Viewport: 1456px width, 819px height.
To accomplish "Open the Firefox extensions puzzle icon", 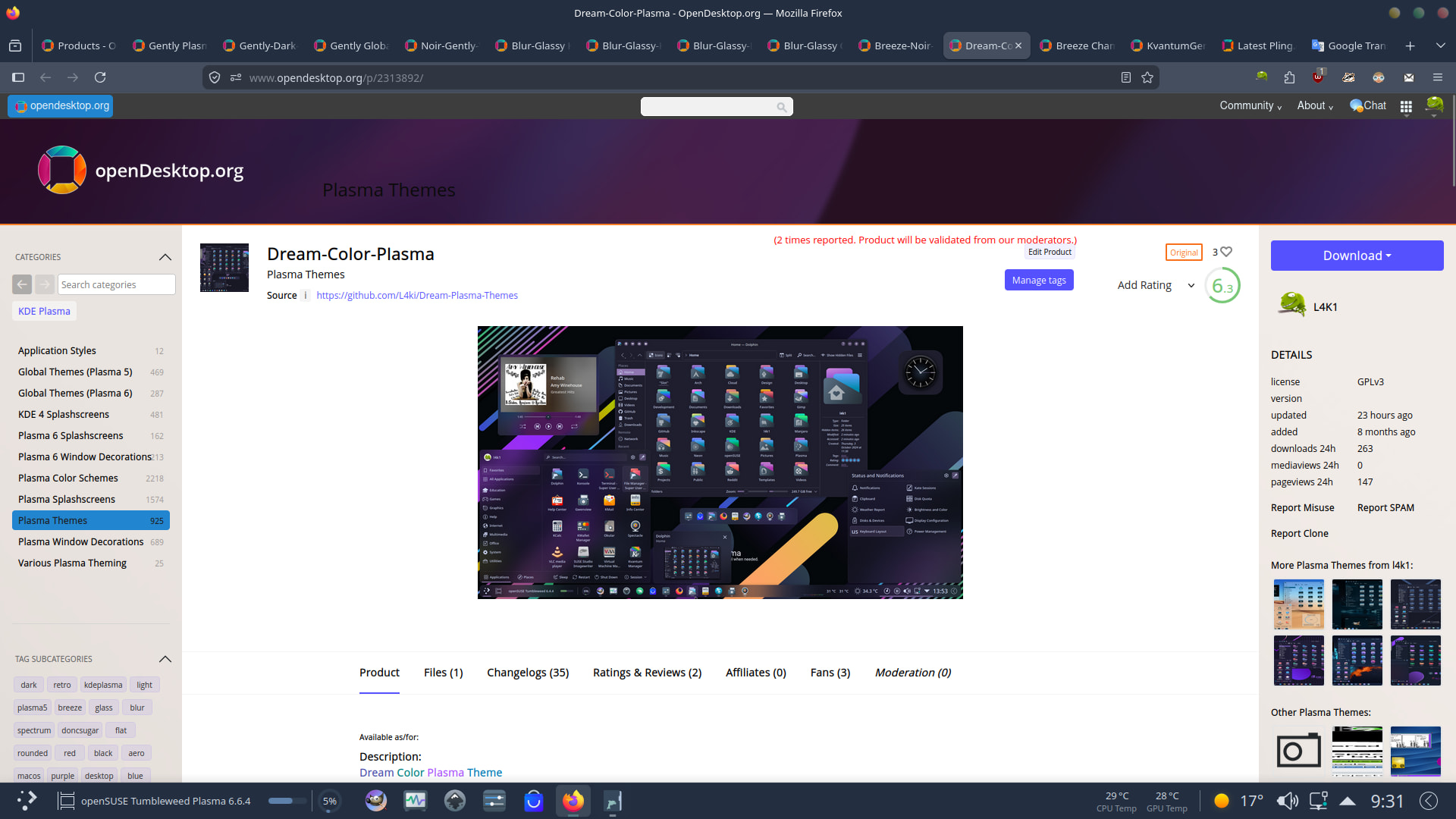I will click(x=1289, y=77).
